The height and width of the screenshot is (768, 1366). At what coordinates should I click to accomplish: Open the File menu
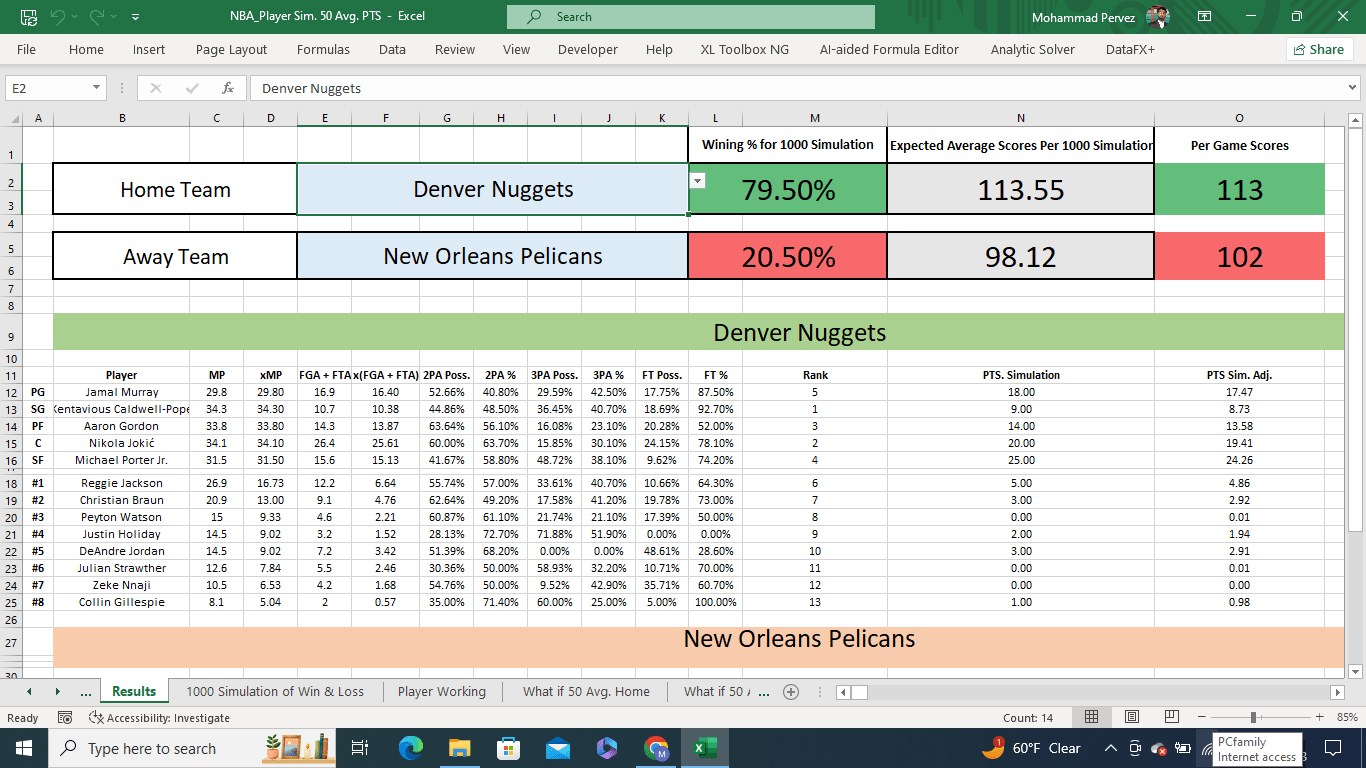(26, 49)
